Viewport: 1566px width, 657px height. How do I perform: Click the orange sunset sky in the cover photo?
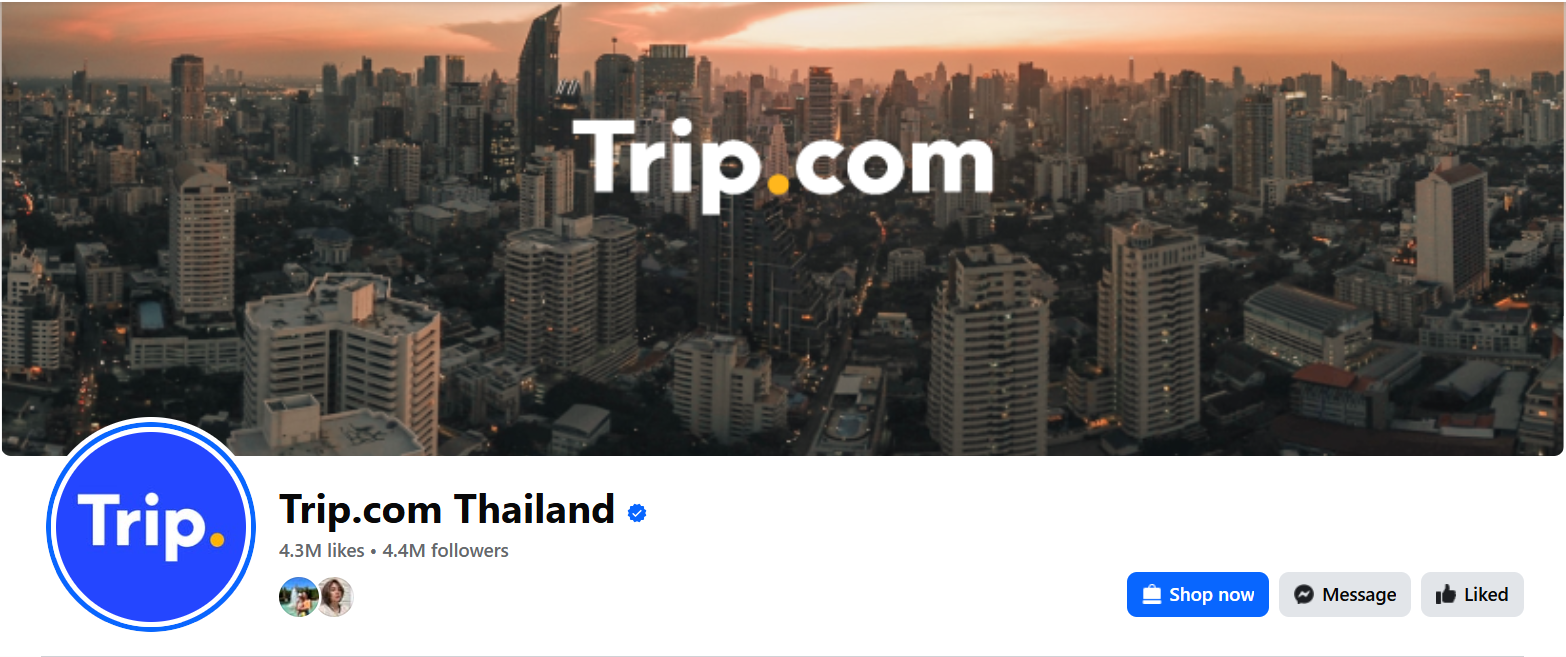point(1100,30)
